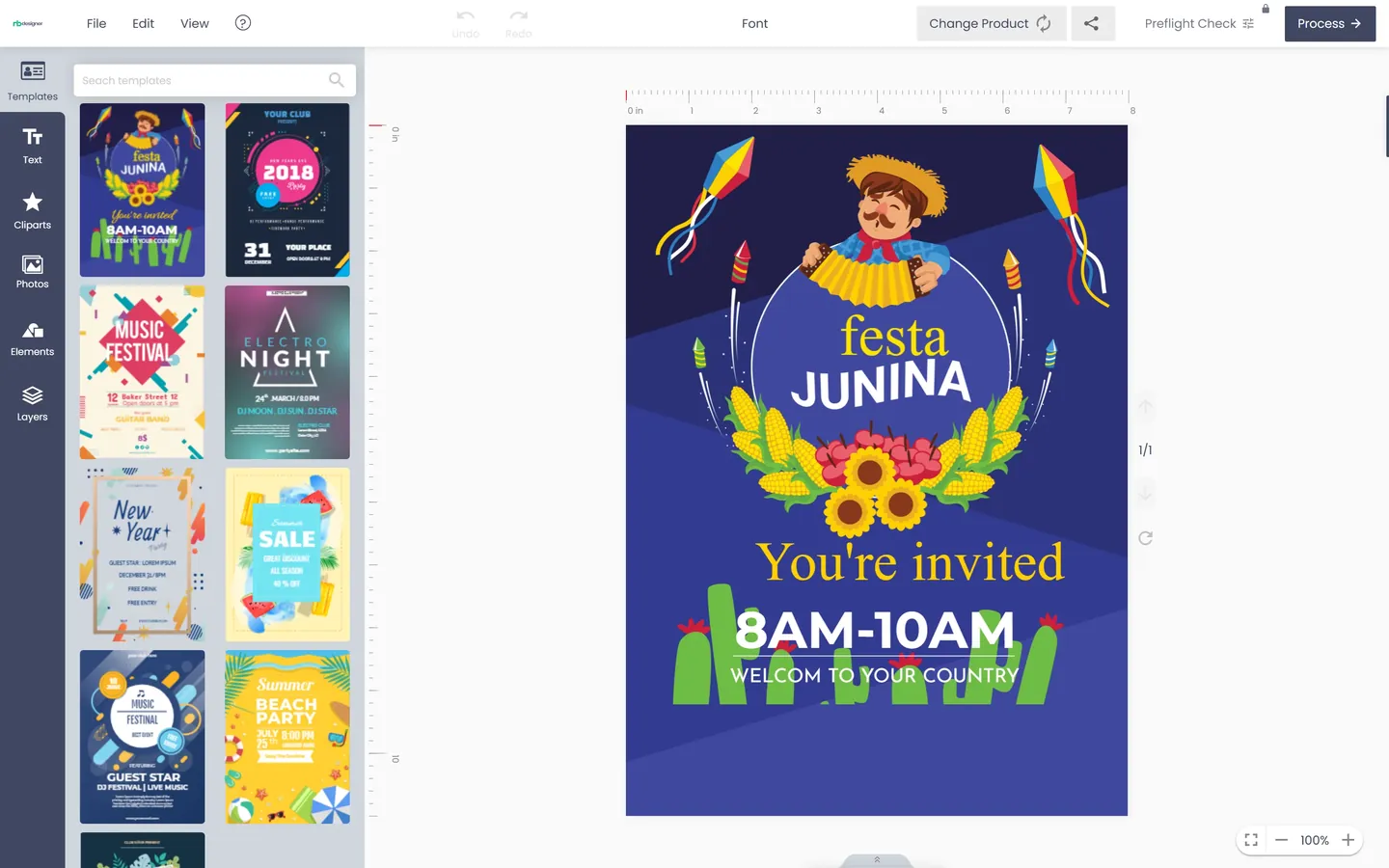Click the share icon button
The height and width of the screenshot is (868, 1389).
pos(1091,23)
